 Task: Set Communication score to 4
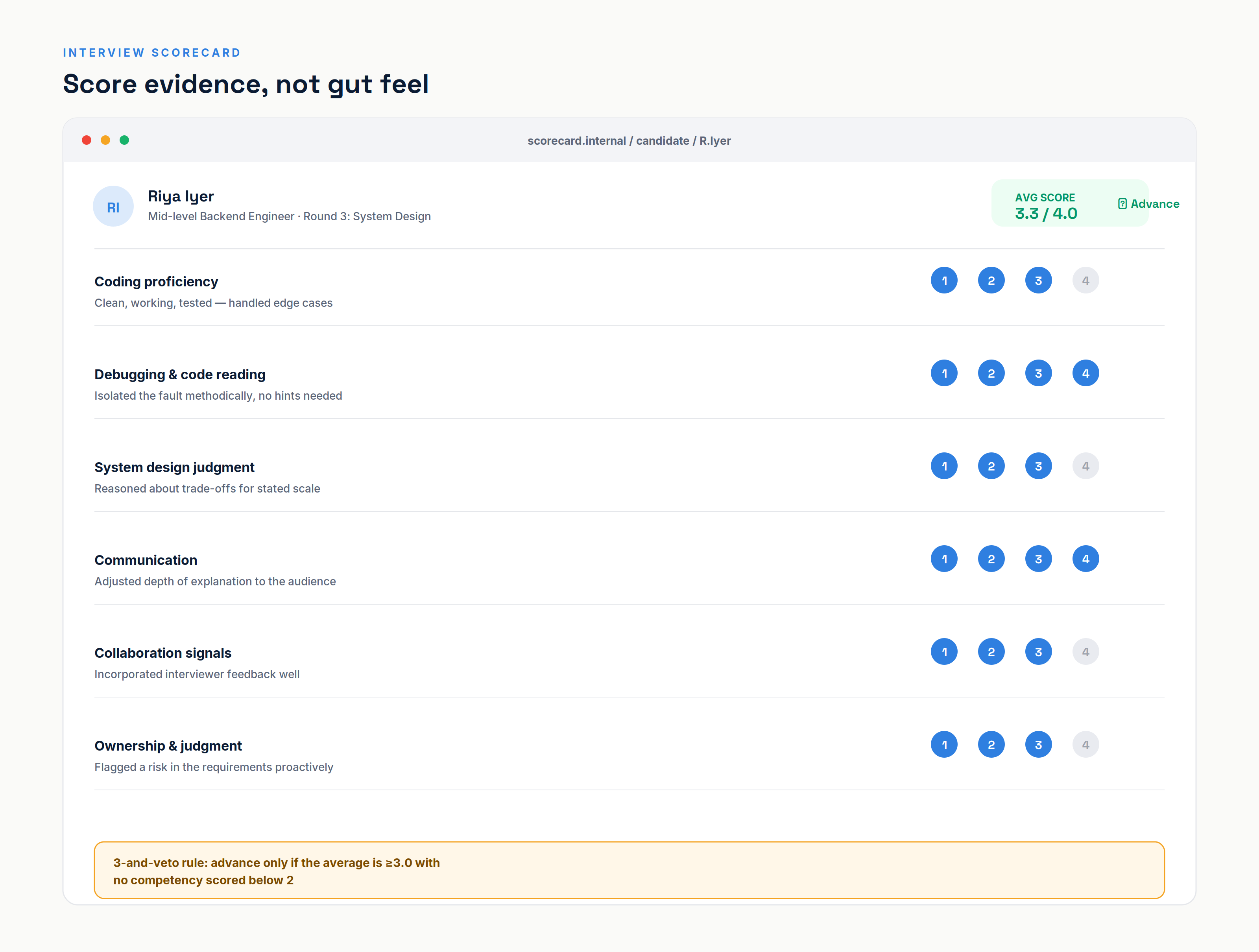(1085, 559)
